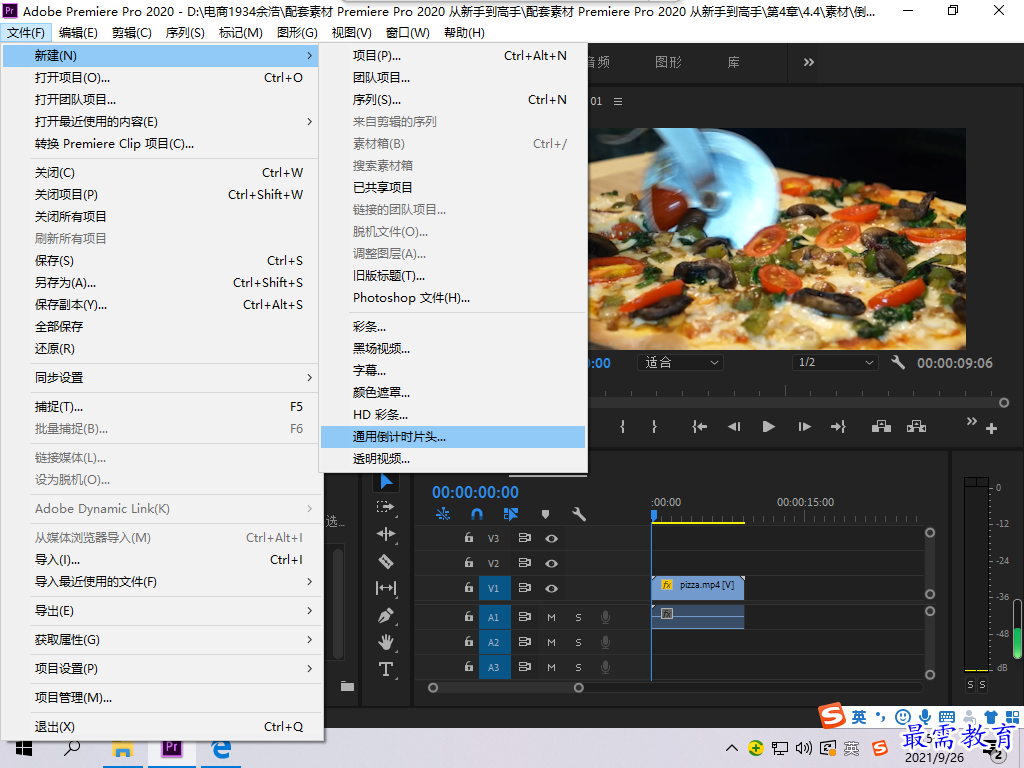
Task: Enable voice-over record on A3
Action: 605,667
